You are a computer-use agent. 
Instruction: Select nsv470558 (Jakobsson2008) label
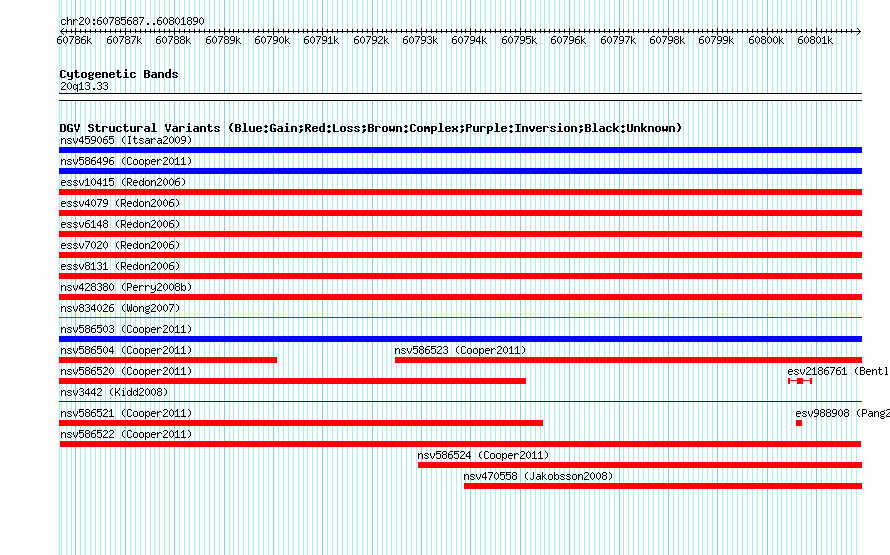pos(538,476)
